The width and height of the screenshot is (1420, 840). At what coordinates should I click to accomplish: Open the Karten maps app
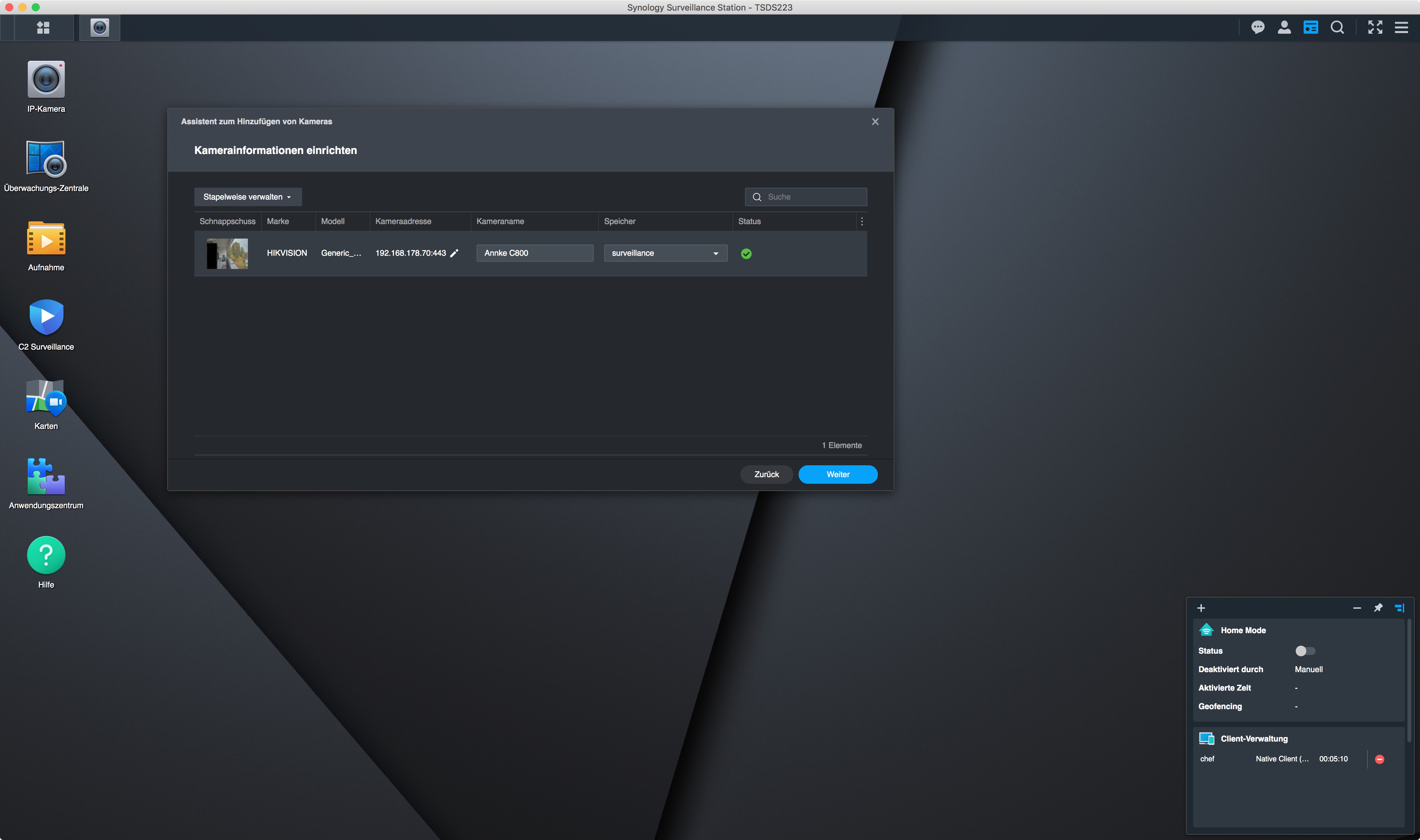pyautogui.click(x=46, y=397)
